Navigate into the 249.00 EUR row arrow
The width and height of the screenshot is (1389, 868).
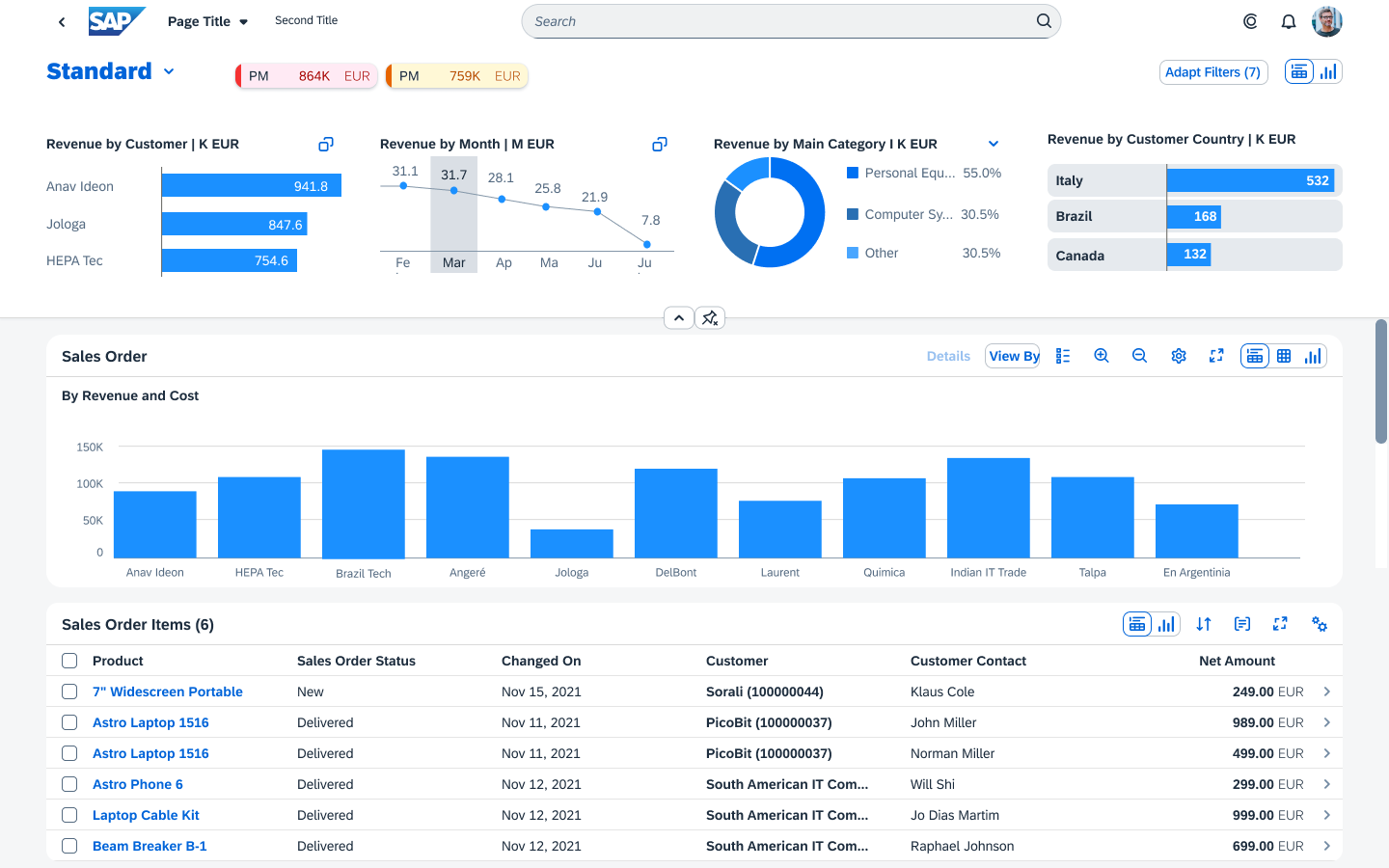coord(1327,692)
